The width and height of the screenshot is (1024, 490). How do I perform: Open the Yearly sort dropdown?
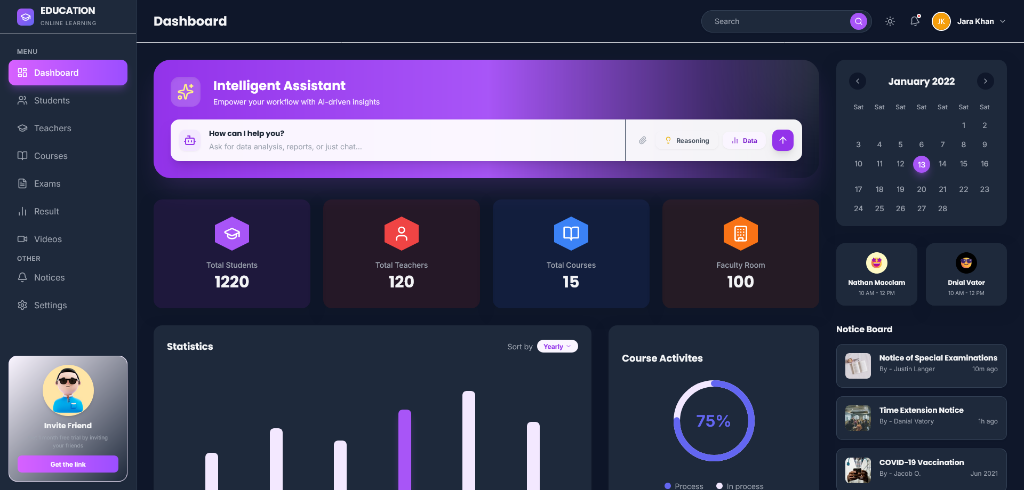click(557, 346)
